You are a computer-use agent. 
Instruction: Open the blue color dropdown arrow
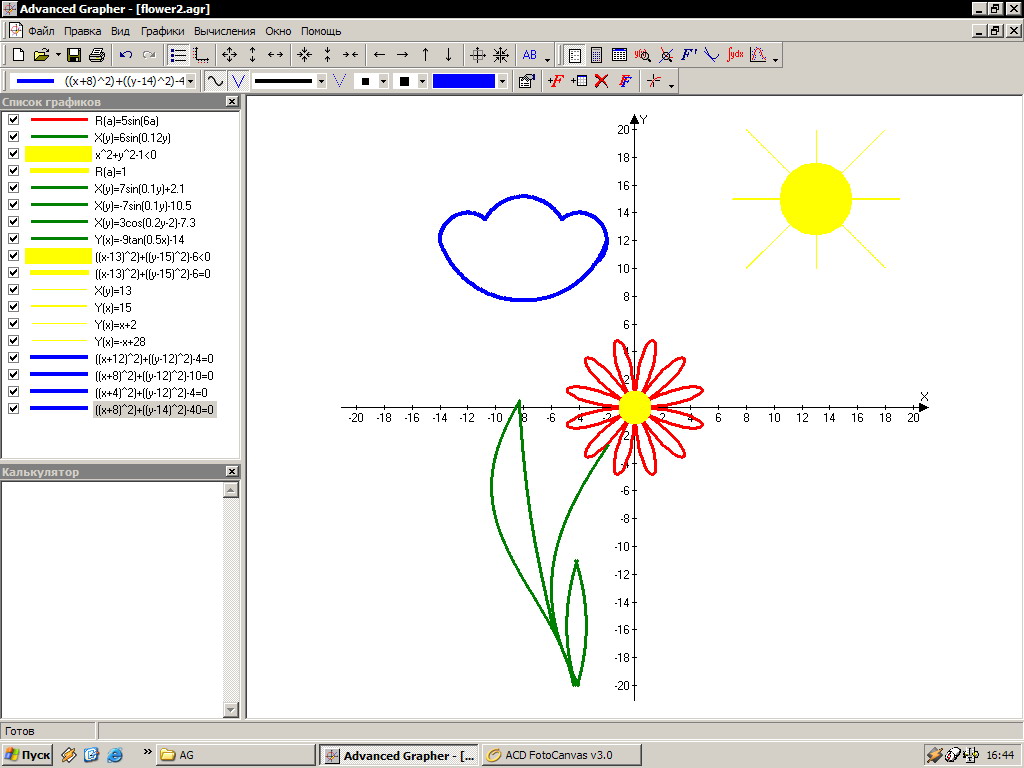(x=502, y=81)
